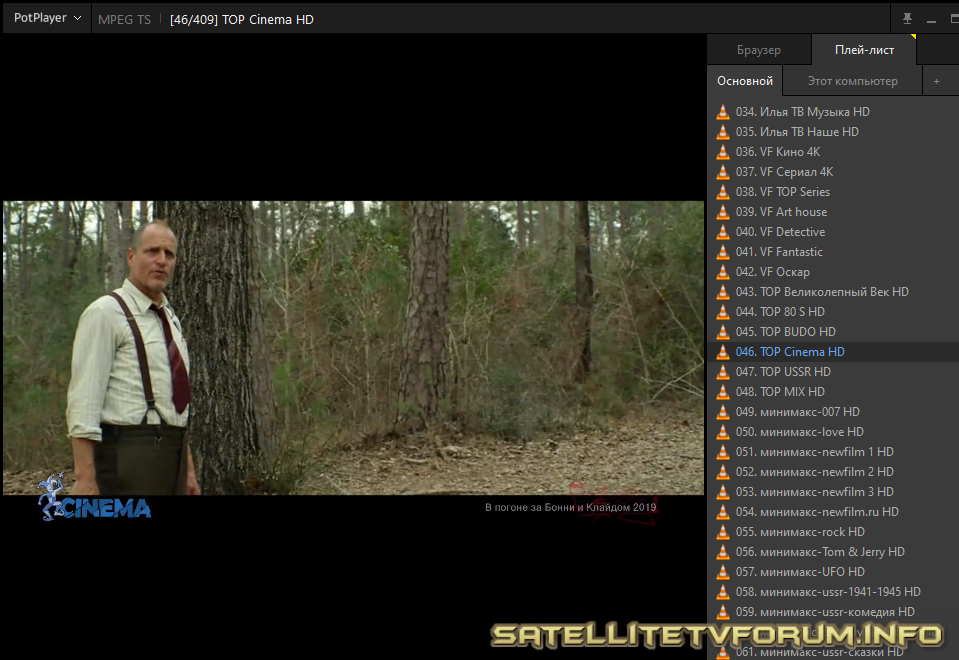
Task: Select channel 047. TOP USSR HD
Action: 833,371
